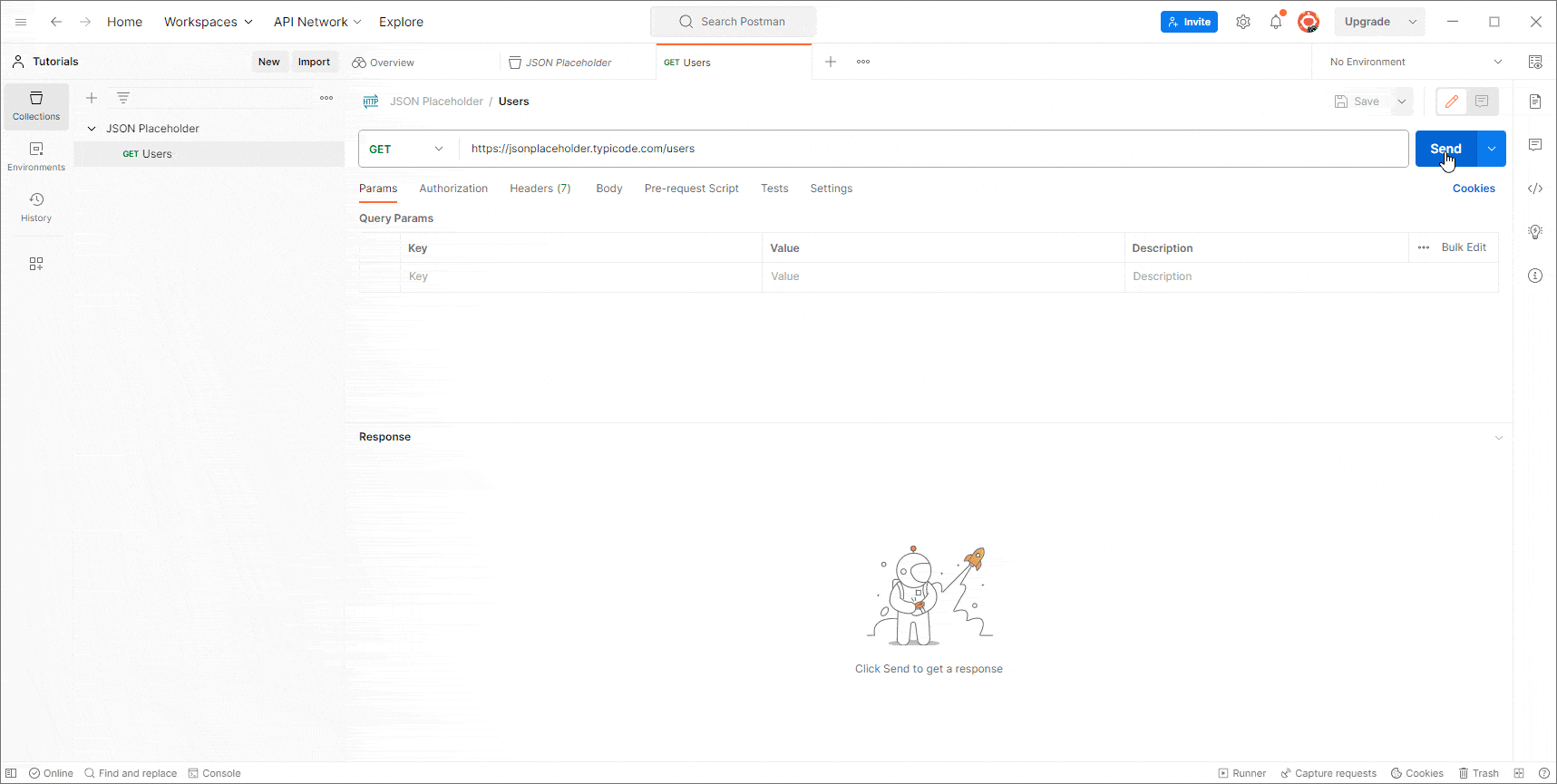Image resolution: width=1557 pixels, height=784 pixels.
Task: Open the two-pane view layout icon
Action: [1519, 773]
